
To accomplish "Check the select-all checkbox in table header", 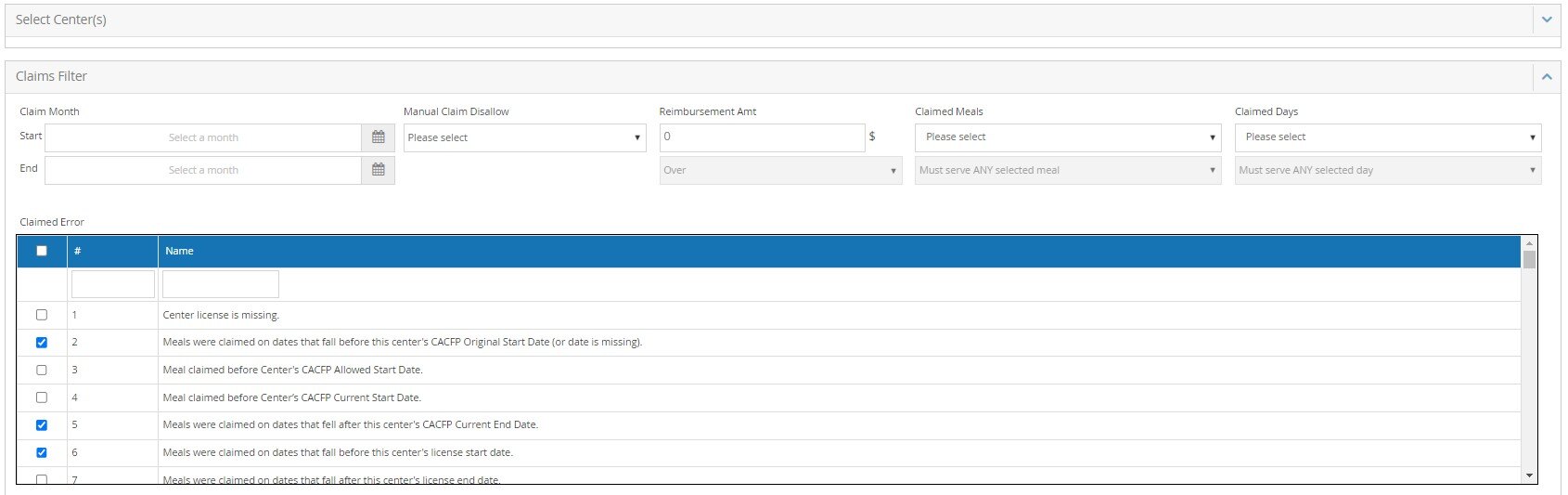I will tap(42, 251).
